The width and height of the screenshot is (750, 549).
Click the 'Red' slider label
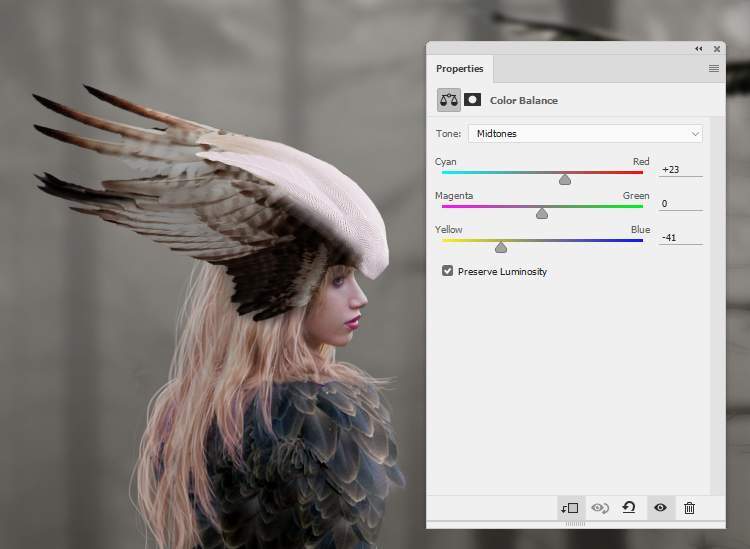point(641,162)
